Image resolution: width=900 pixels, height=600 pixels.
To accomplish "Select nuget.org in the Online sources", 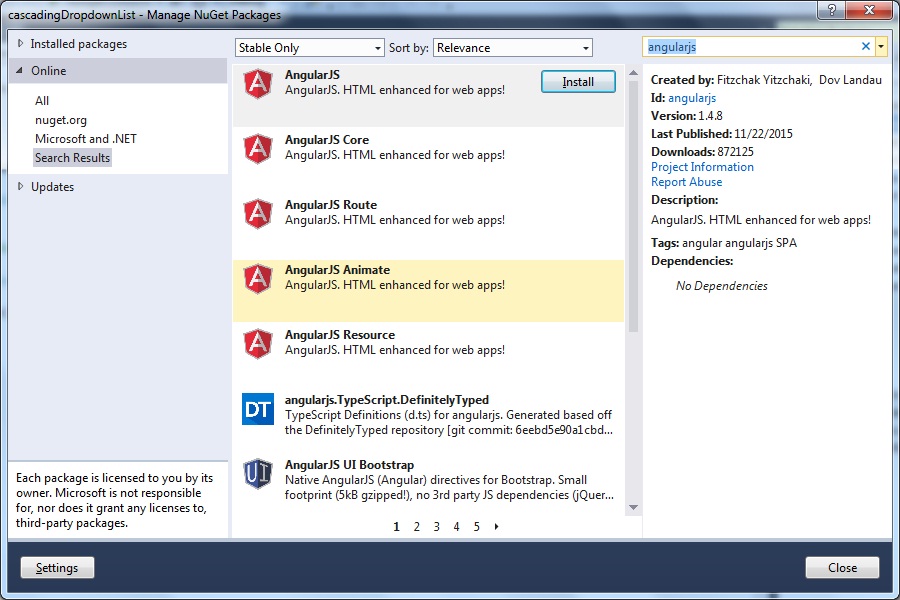I will click(59, 119).
